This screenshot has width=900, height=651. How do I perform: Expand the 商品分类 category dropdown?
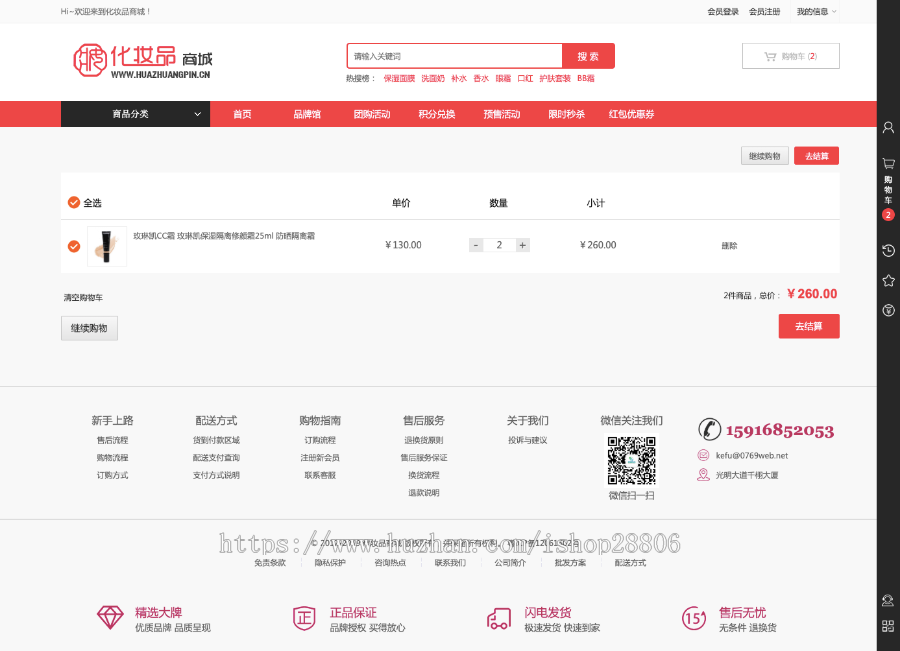tap(135, 114)
